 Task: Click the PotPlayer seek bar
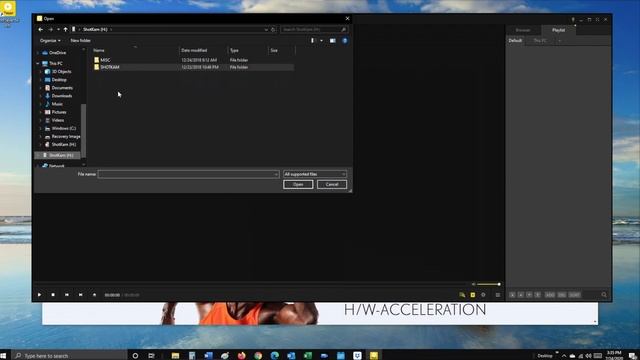251,284
